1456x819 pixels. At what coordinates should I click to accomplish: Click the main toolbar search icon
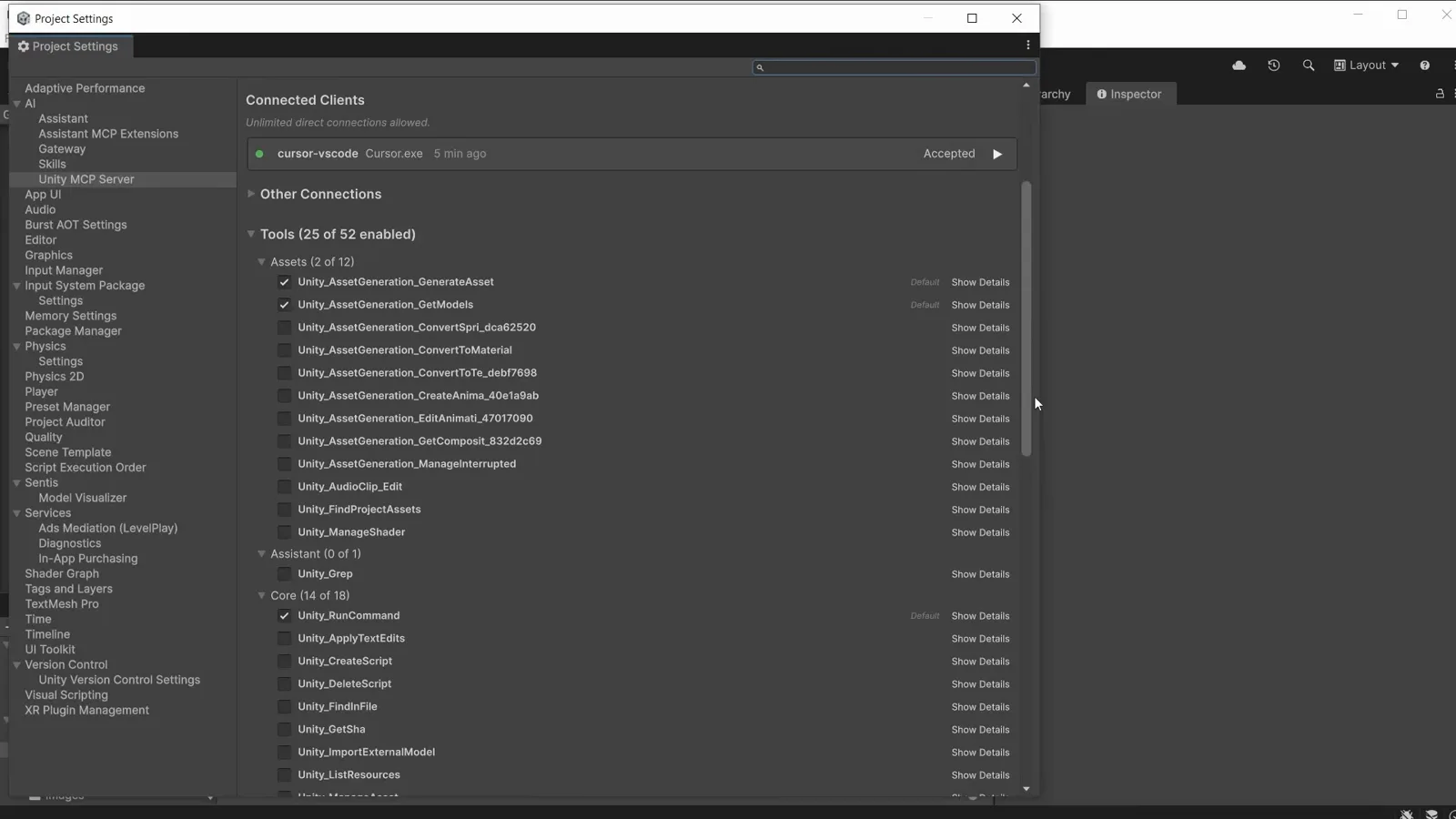click(1309, 66)
